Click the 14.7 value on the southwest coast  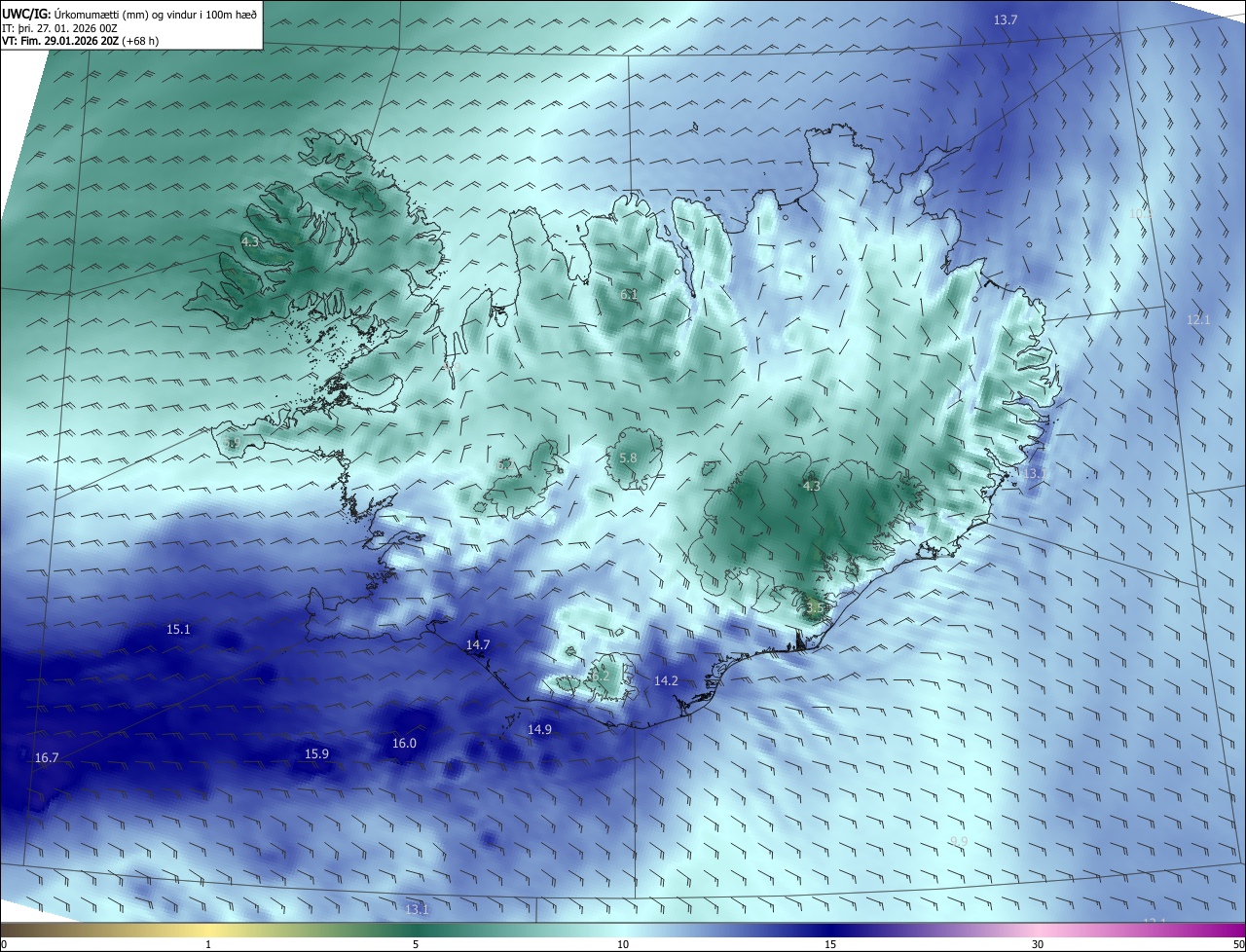tap(478, 644)
